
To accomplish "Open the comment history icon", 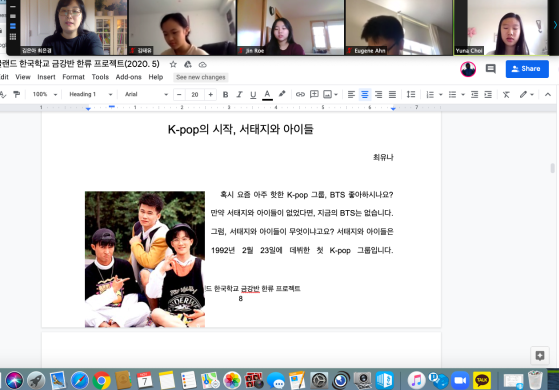I will point(491,69).
